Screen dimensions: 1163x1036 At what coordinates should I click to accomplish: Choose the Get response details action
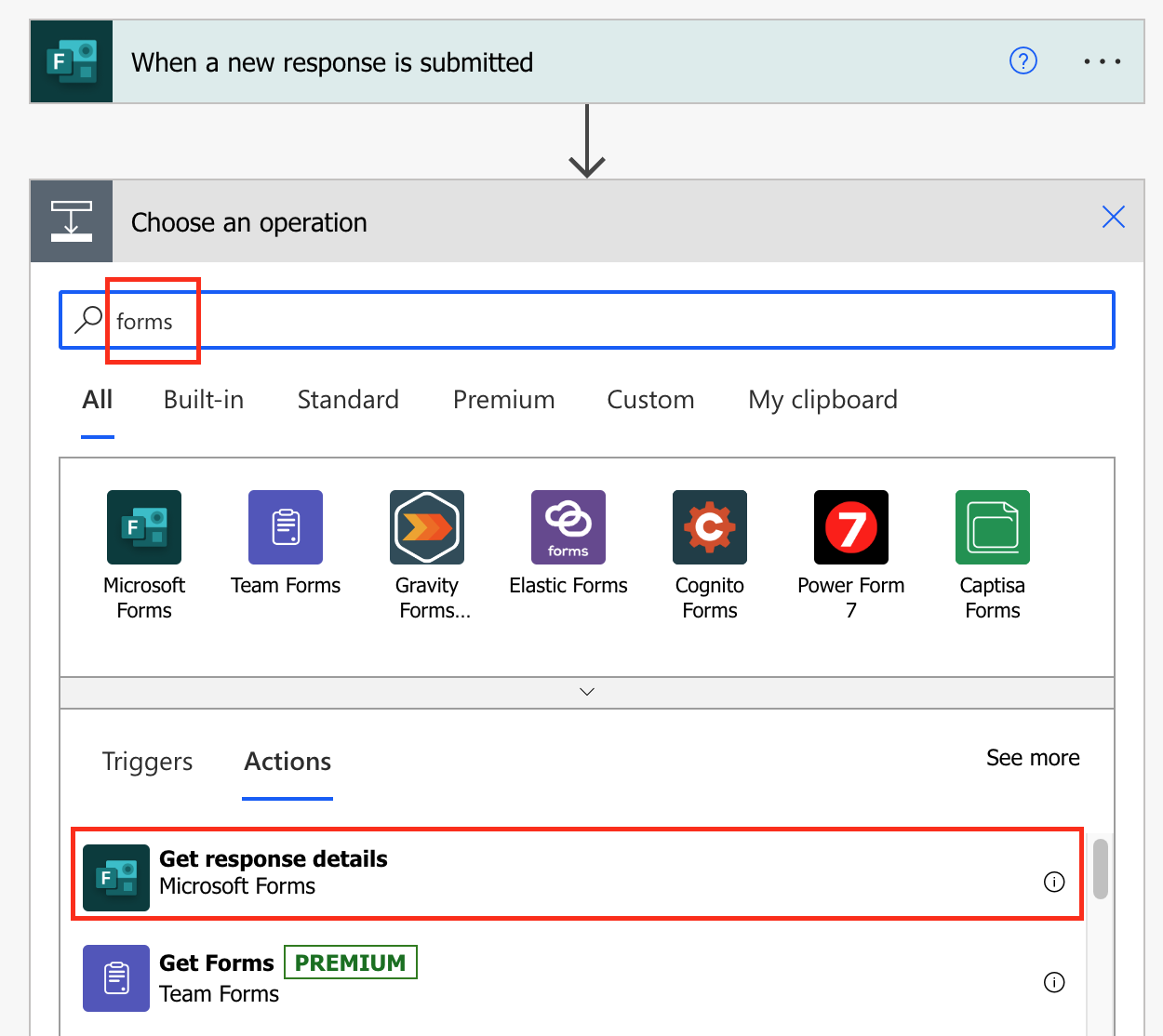pos(578,874)
